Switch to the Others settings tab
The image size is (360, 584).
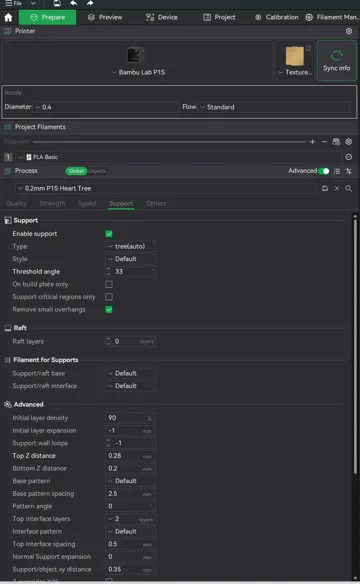click(x=156, y=203)
